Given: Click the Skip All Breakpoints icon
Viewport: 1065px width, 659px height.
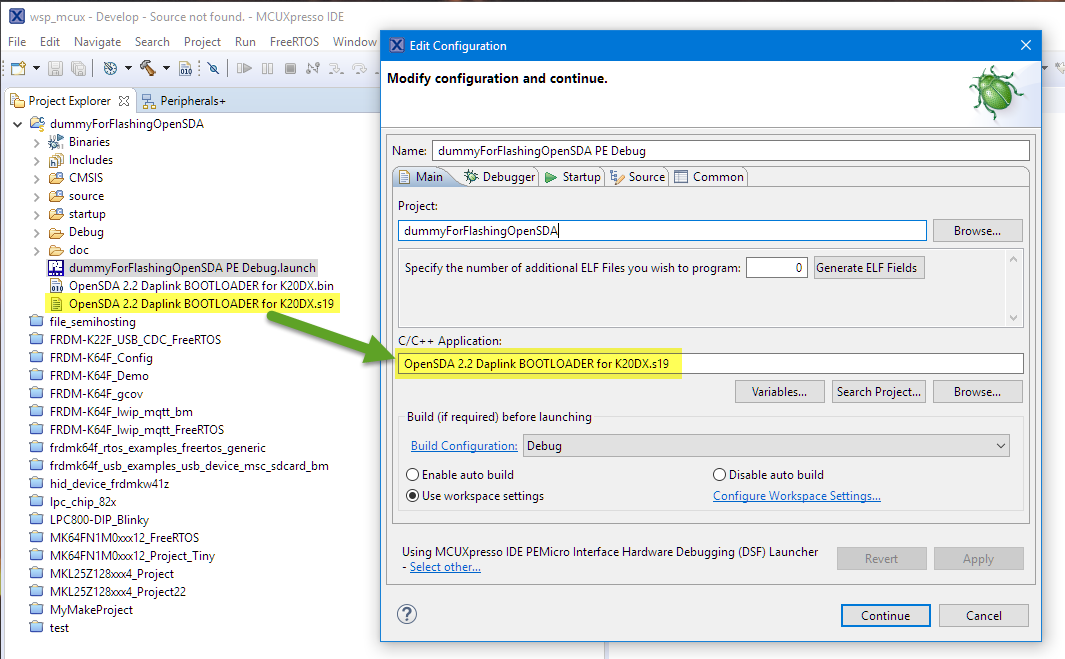Looking at the screenshot, I should (213, 68).
